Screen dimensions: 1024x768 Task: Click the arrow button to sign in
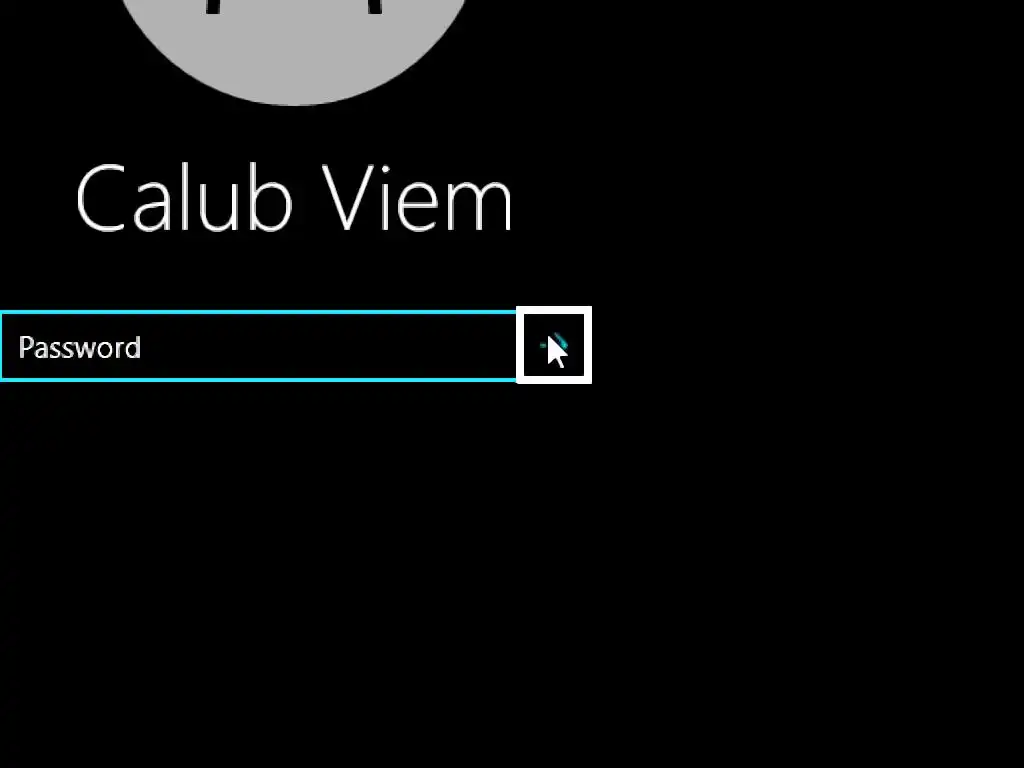[554, 345]
